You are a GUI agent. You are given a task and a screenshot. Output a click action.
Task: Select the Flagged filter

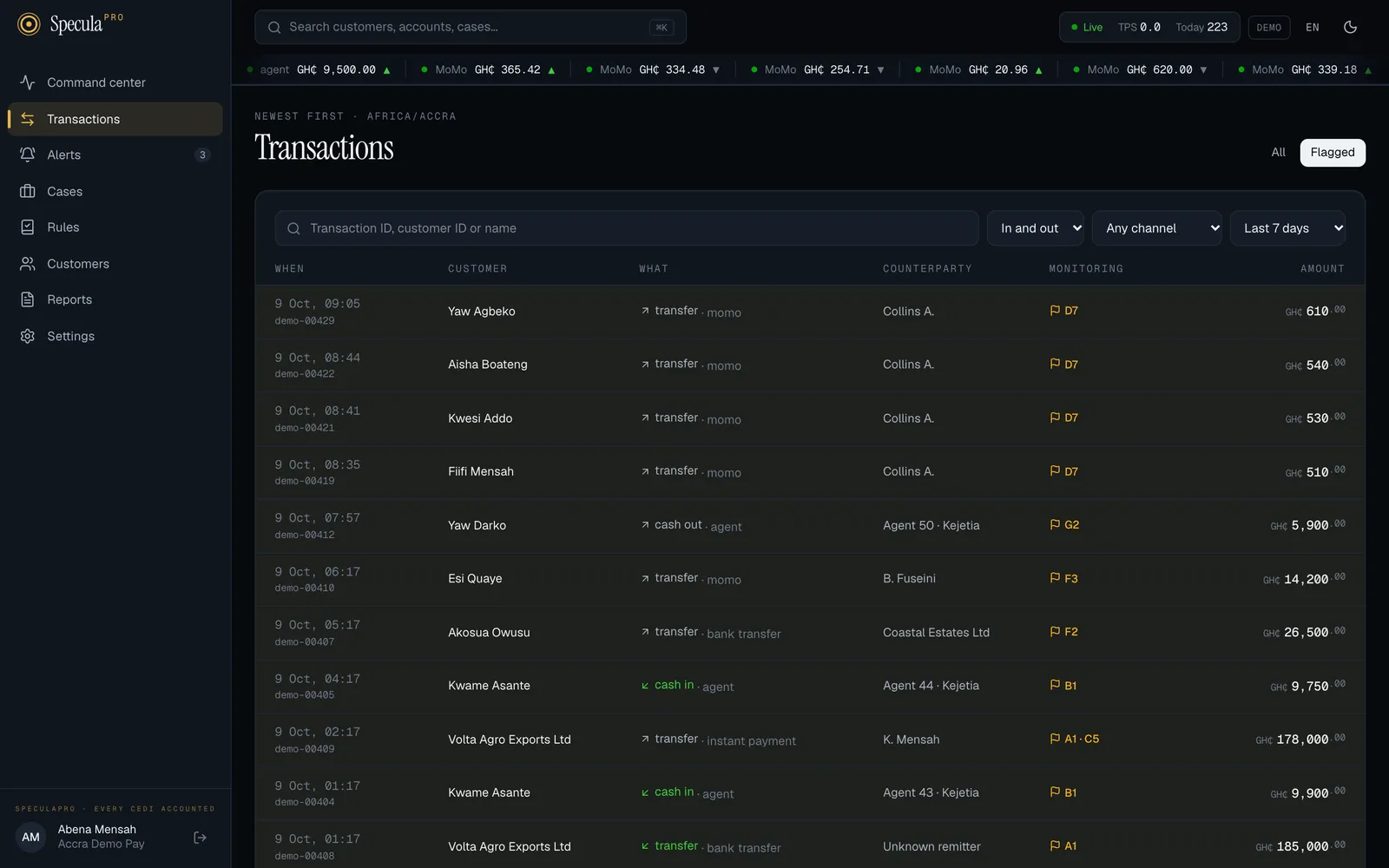tap(1333, 153)
